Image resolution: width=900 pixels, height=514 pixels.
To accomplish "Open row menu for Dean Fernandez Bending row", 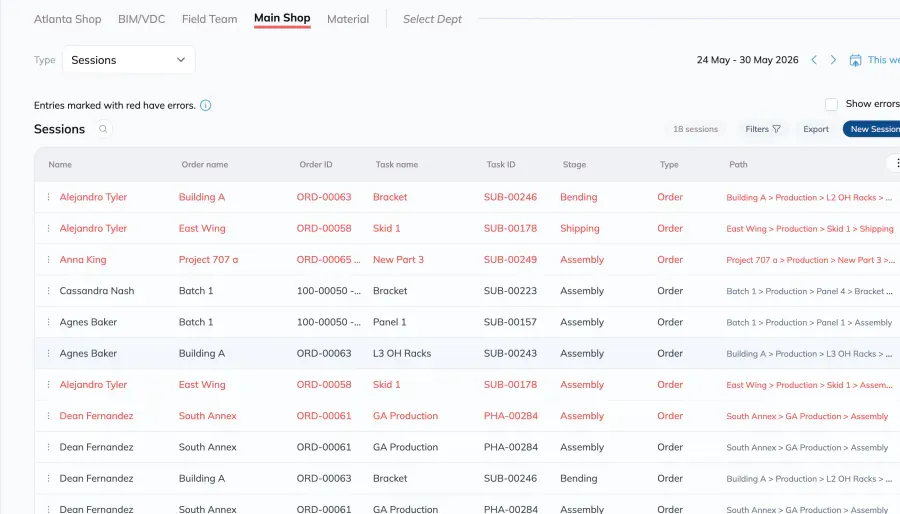I will (x=48, y=478).
